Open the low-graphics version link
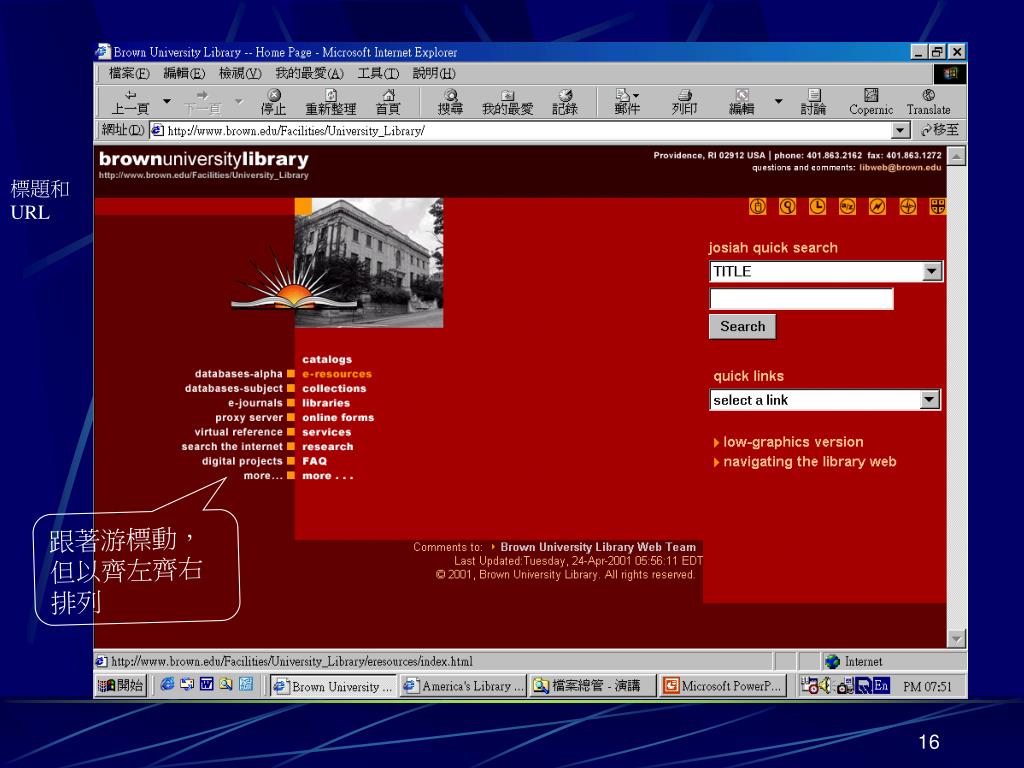This screenshot has width=1024, height=768. pyautogui.click(x=793, y=442)
